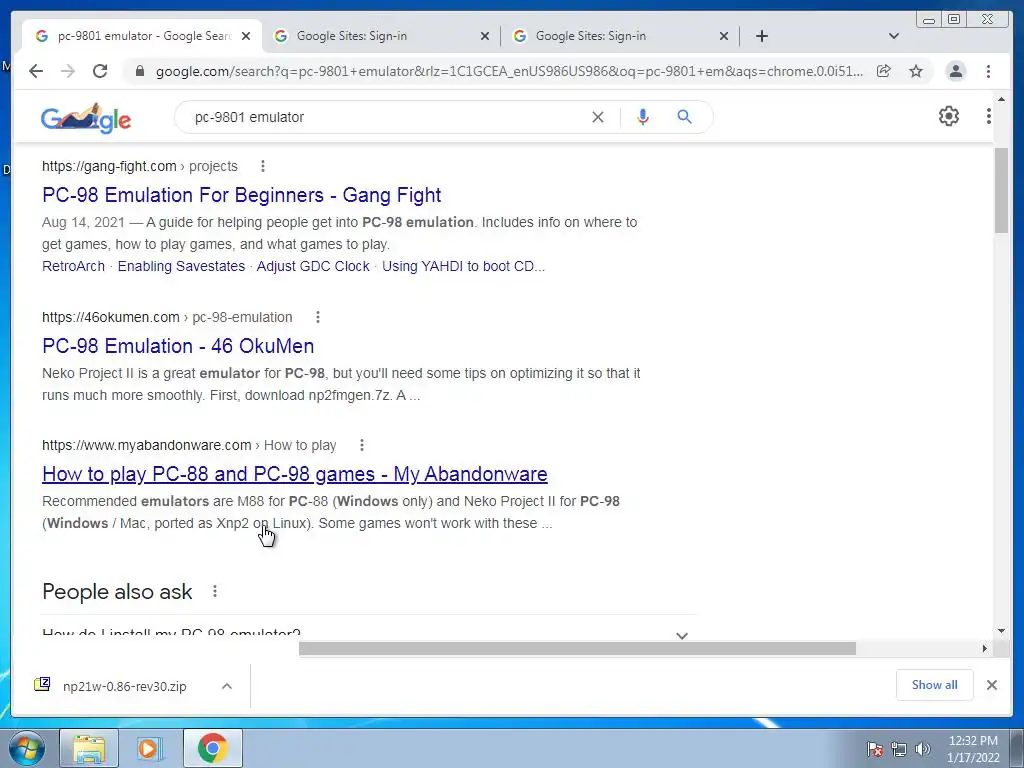Viewport: 1024px width, 768px height.
Task: Open Google page options beside the gear
Action: point(989,116)
